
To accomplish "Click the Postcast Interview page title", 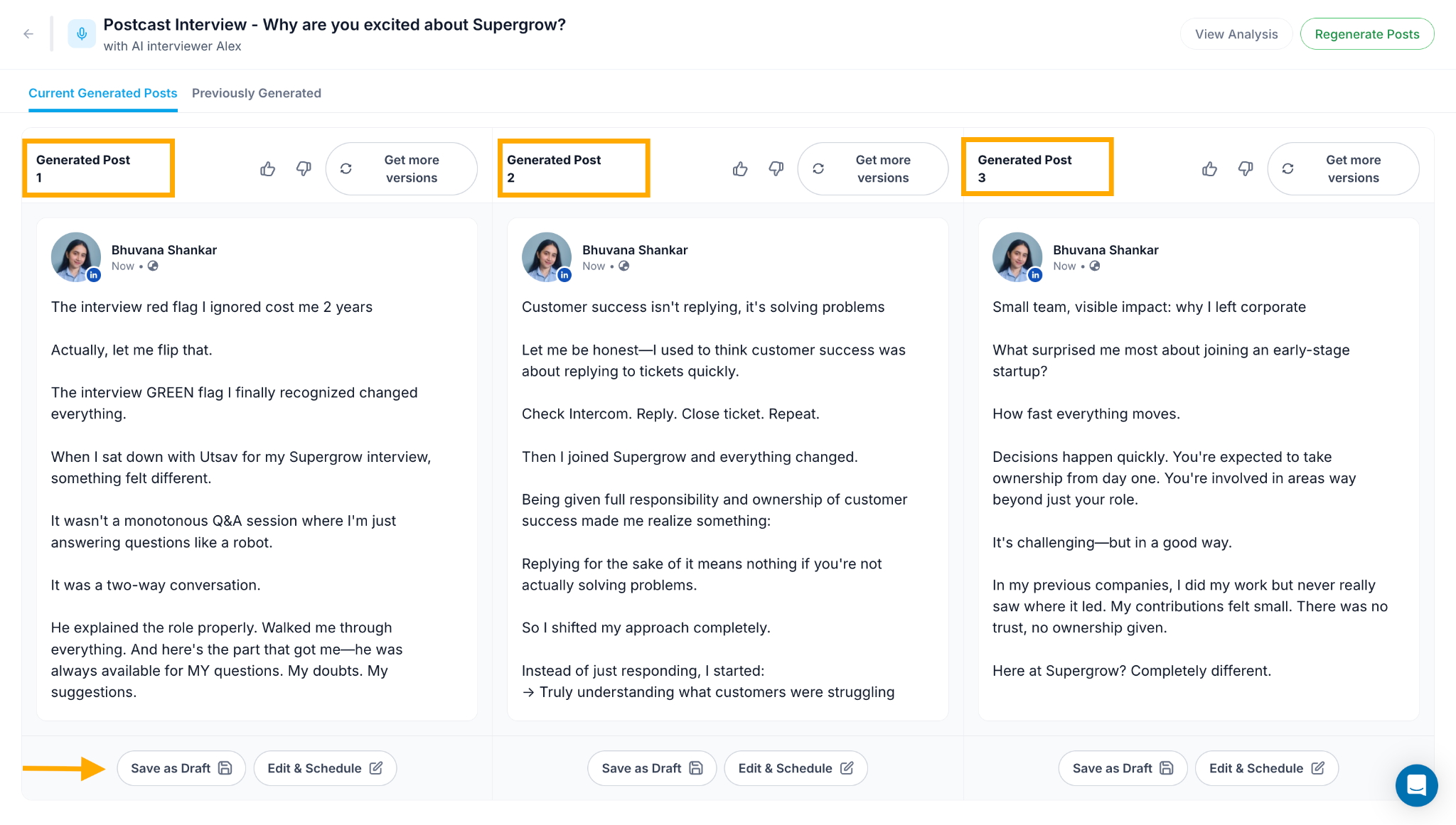I will pos(334,25).
